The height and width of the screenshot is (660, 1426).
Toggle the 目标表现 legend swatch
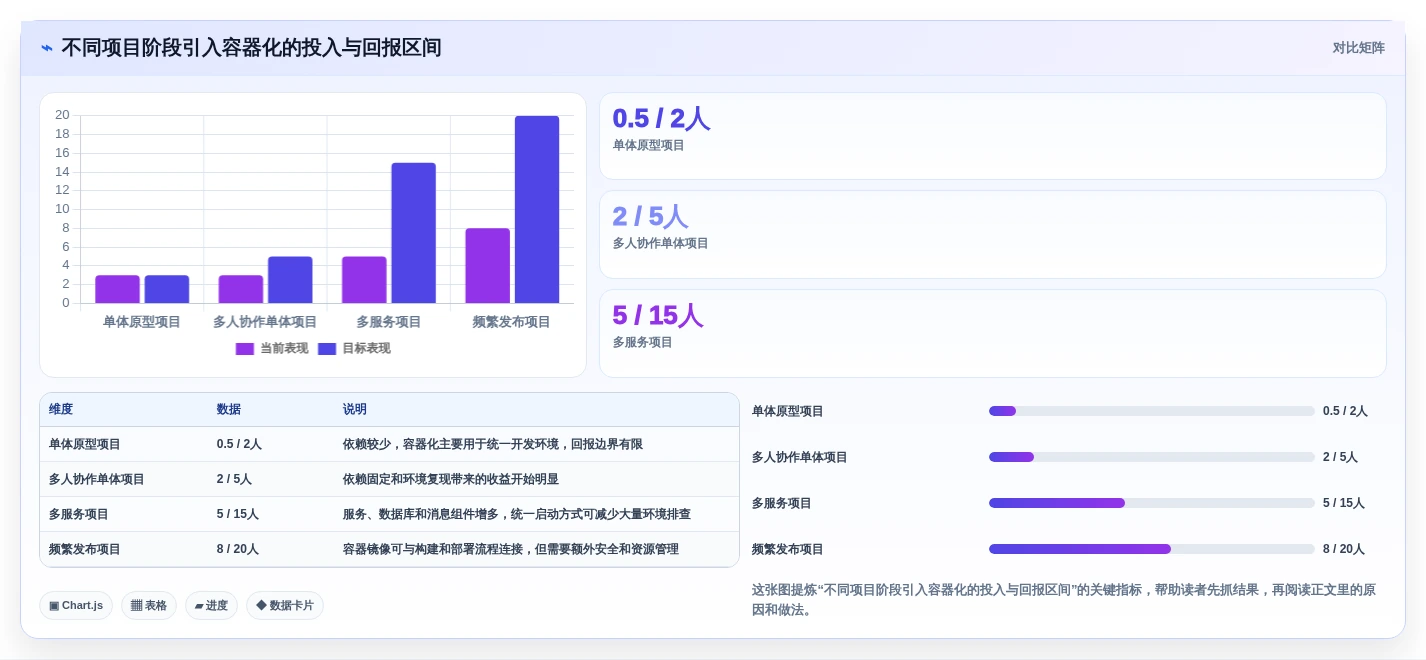click(327, 349)
